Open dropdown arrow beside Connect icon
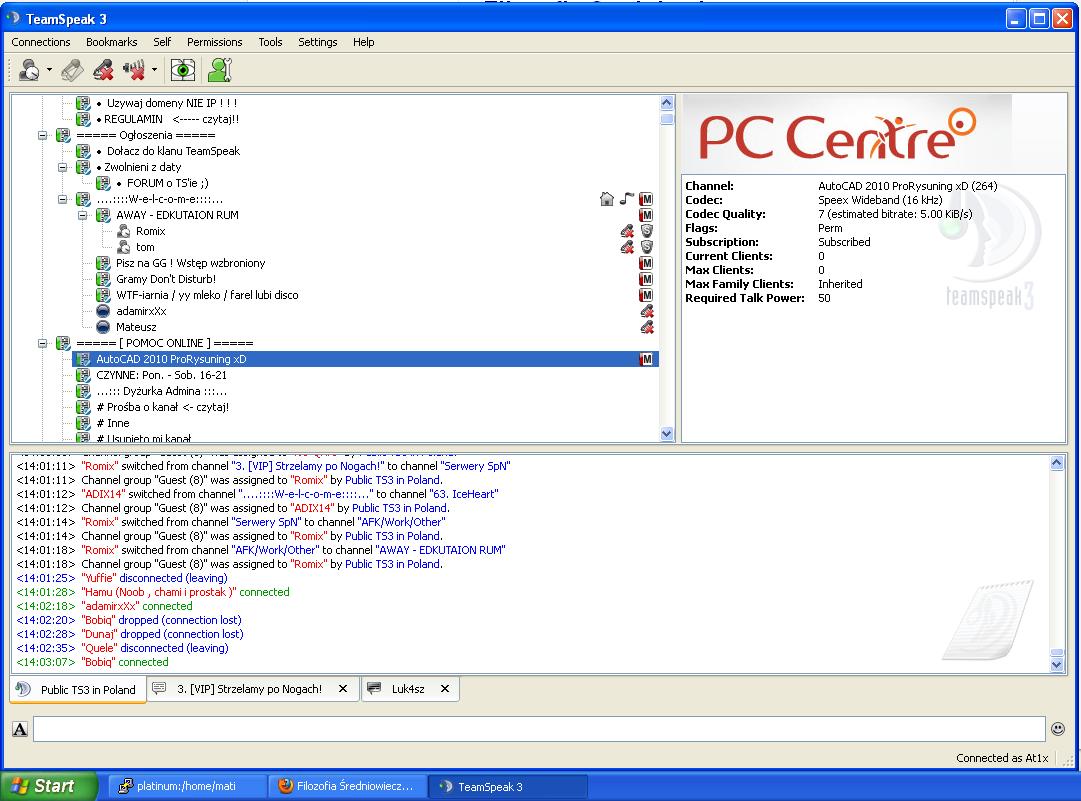The image size is (1081, 801). point(49,70)
